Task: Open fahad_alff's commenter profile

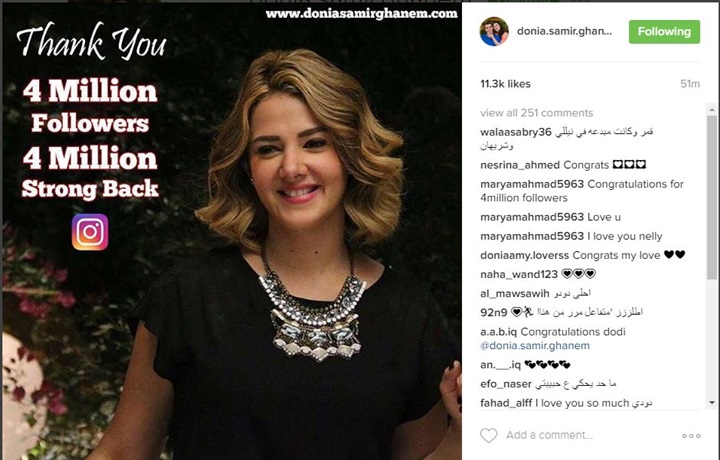Action: tap(506, 403)
